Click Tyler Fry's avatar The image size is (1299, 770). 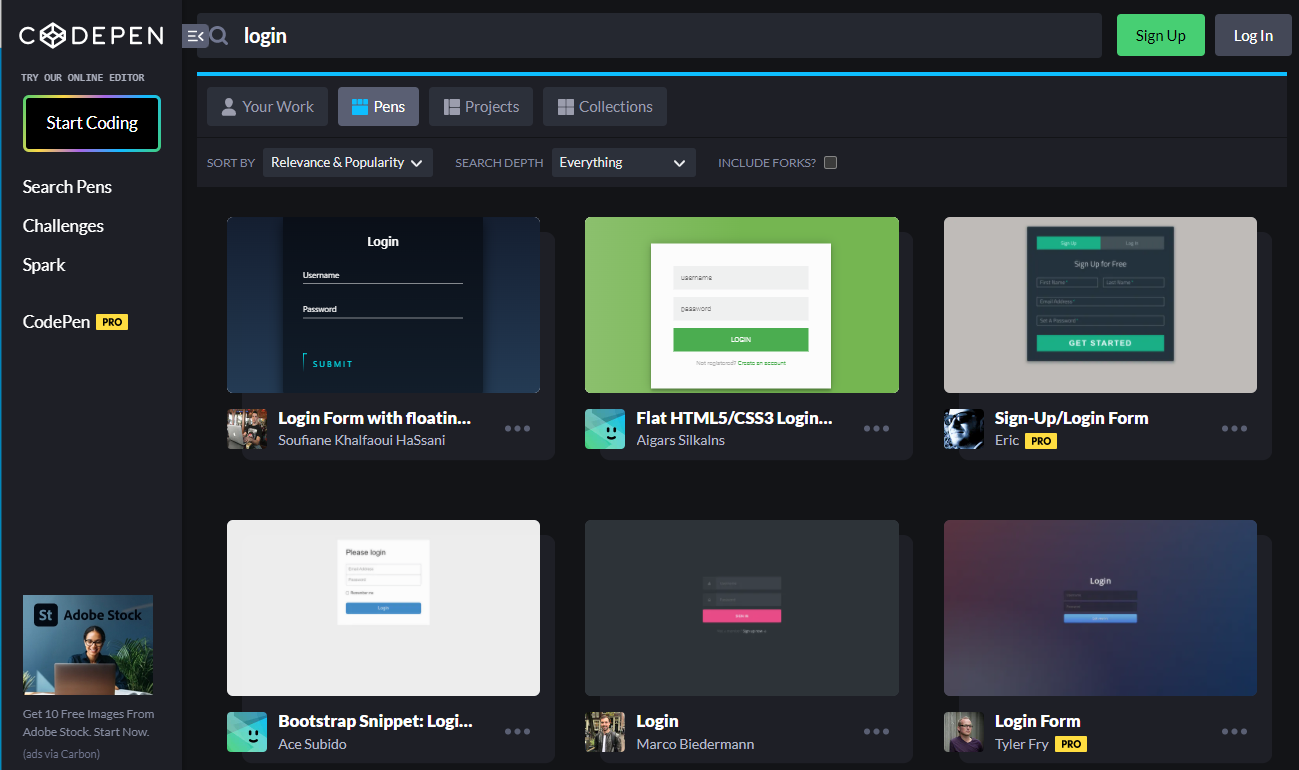point(964,732)
